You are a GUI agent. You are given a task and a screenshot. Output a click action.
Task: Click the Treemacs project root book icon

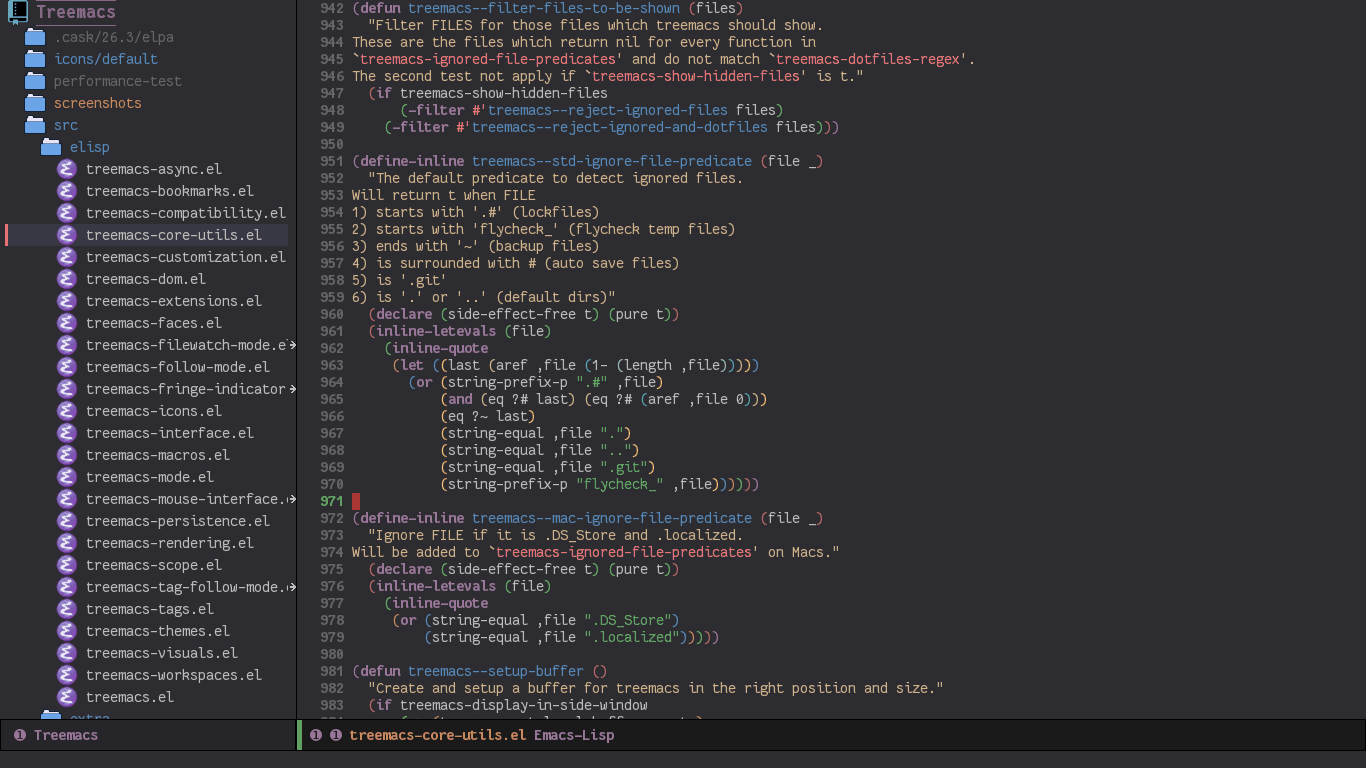[18, 13]
